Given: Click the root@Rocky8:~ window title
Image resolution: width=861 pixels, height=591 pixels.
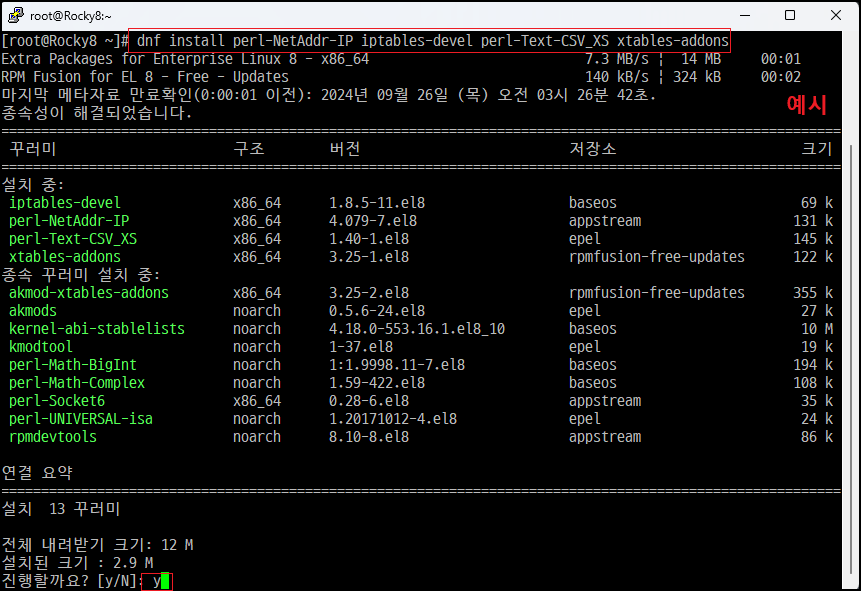Looking at the screenshot, I should [71, 16].
